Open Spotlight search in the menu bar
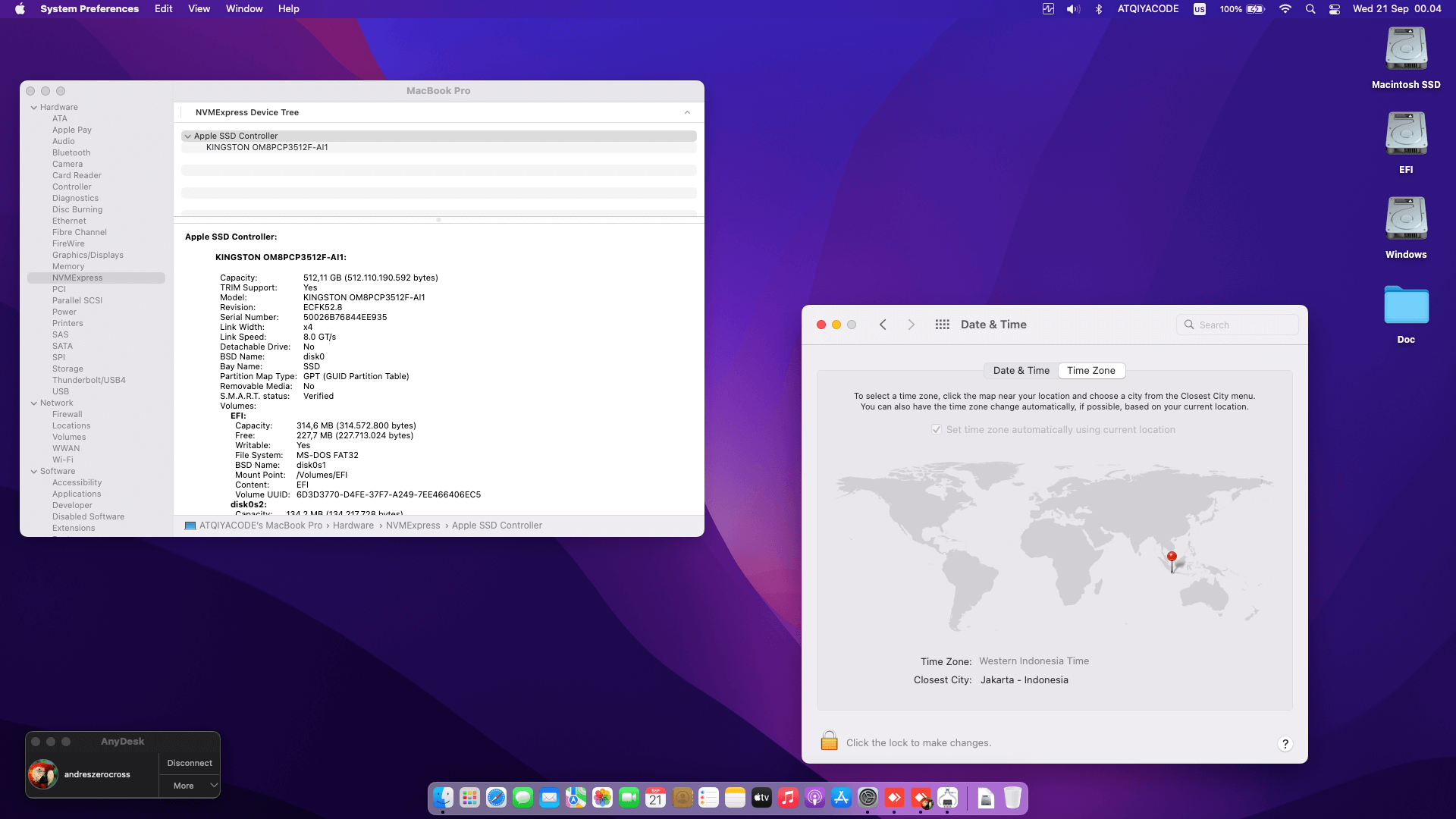The image size is (1456, 819). [1310, 9]
